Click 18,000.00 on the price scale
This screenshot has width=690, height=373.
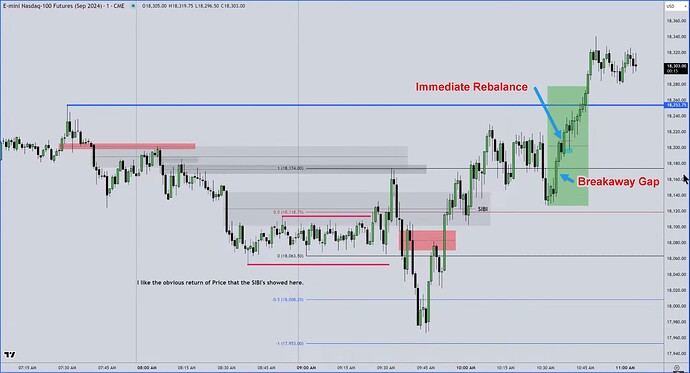(676, 306)
